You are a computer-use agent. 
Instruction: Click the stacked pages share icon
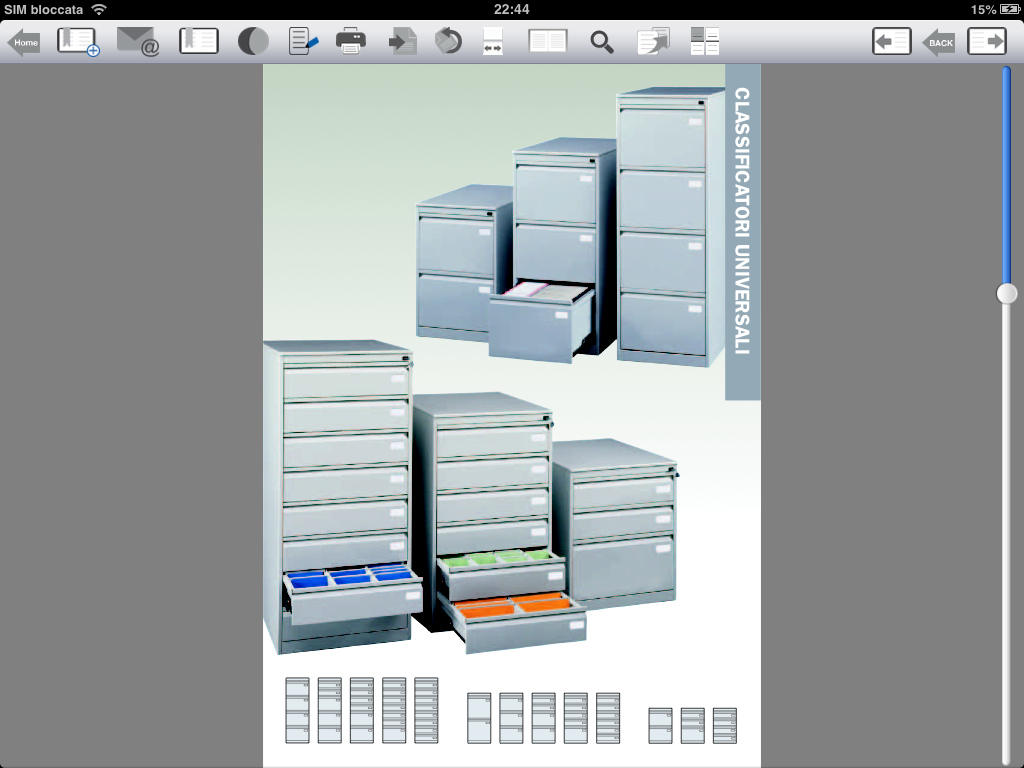coord(653,42)
